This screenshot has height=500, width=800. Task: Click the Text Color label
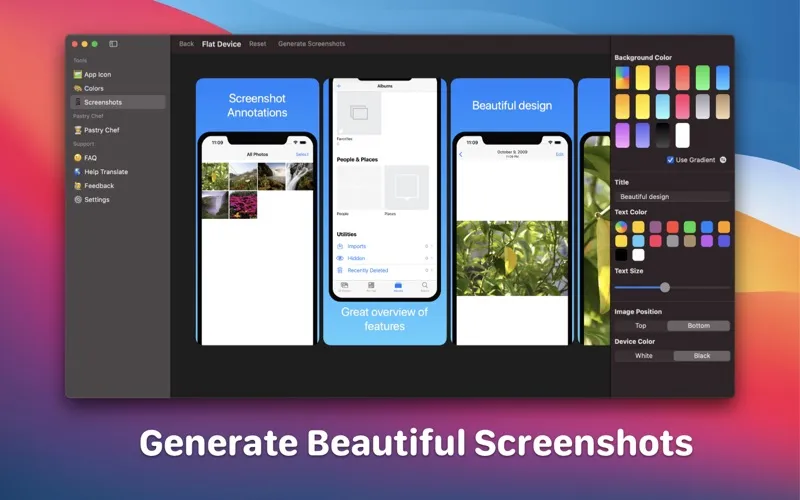(x=631, y=212)
